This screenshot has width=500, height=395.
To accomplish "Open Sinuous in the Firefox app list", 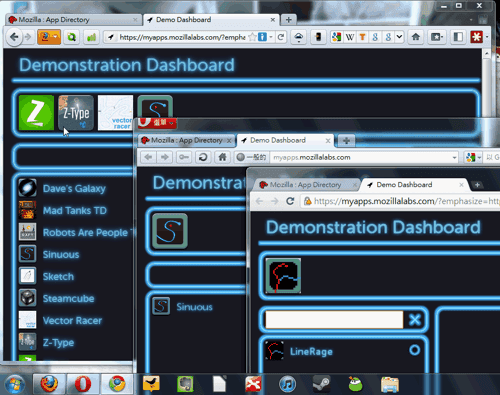I will click(49, 254).
